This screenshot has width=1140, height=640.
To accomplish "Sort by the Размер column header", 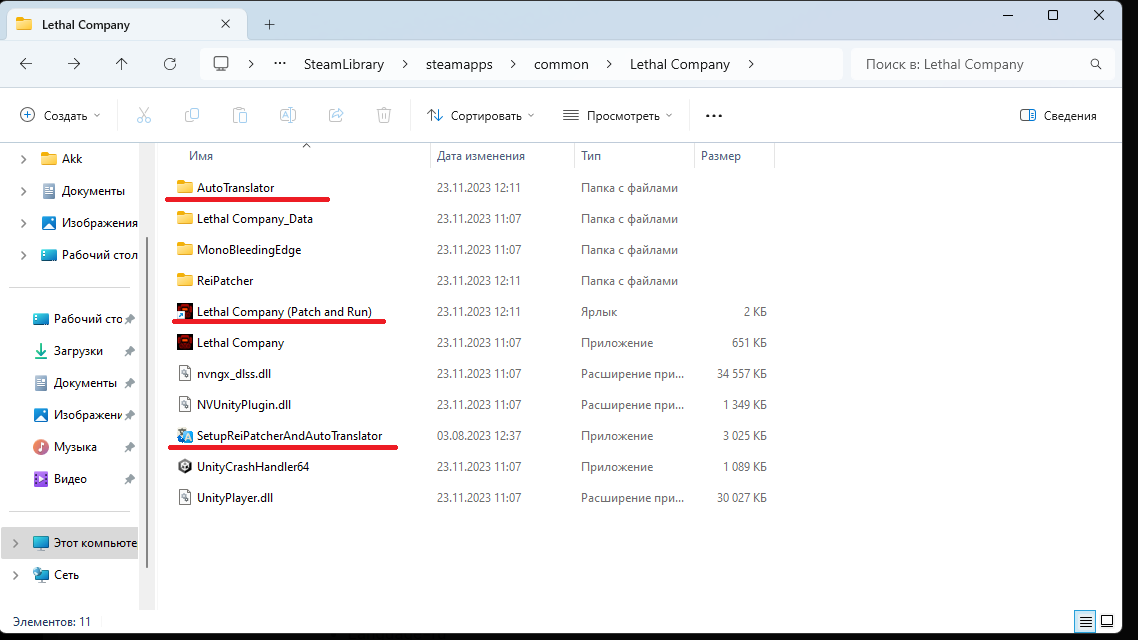I will pyautogui.click(x=720, y=156).
